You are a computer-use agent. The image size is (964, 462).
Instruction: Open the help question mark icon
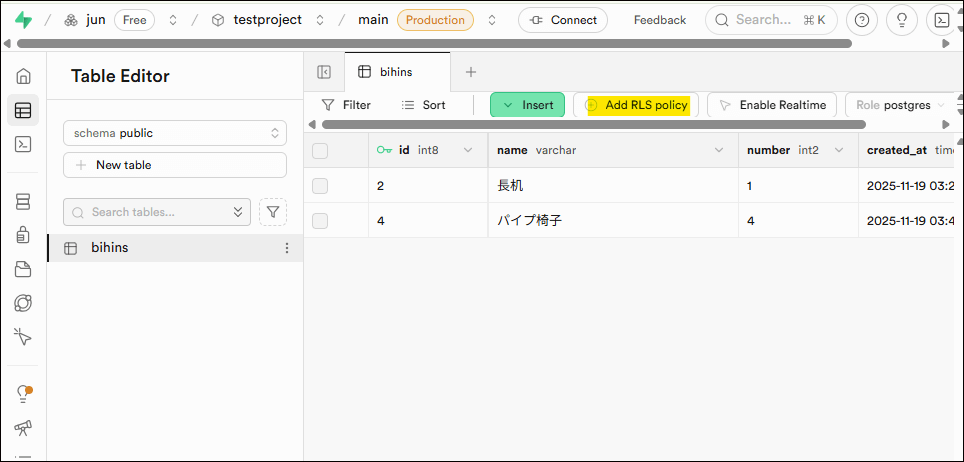[x=862, y=20]
